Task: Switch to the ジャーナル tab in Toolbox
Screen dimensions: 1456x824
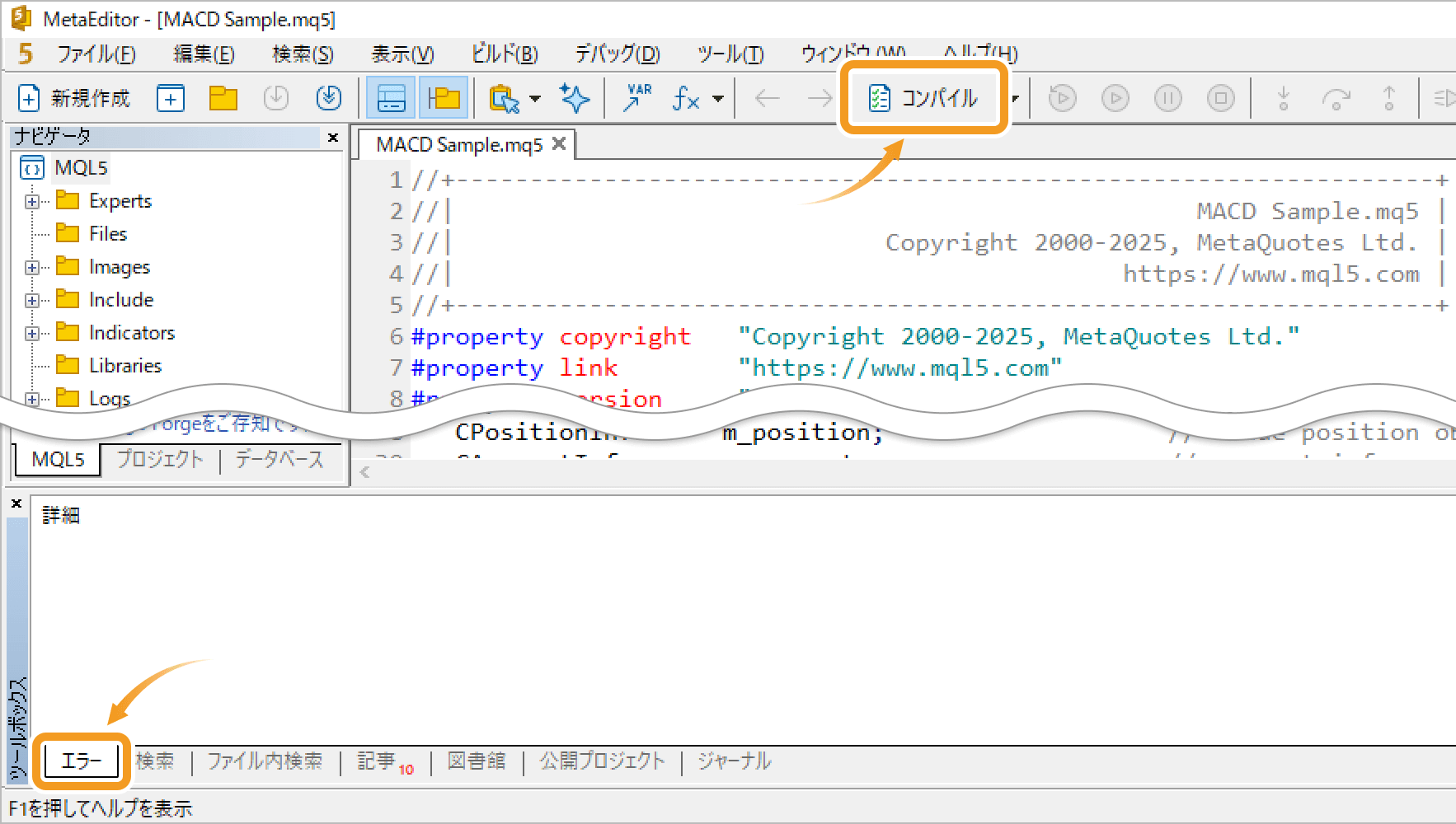Action: click(x=734, y=761)
